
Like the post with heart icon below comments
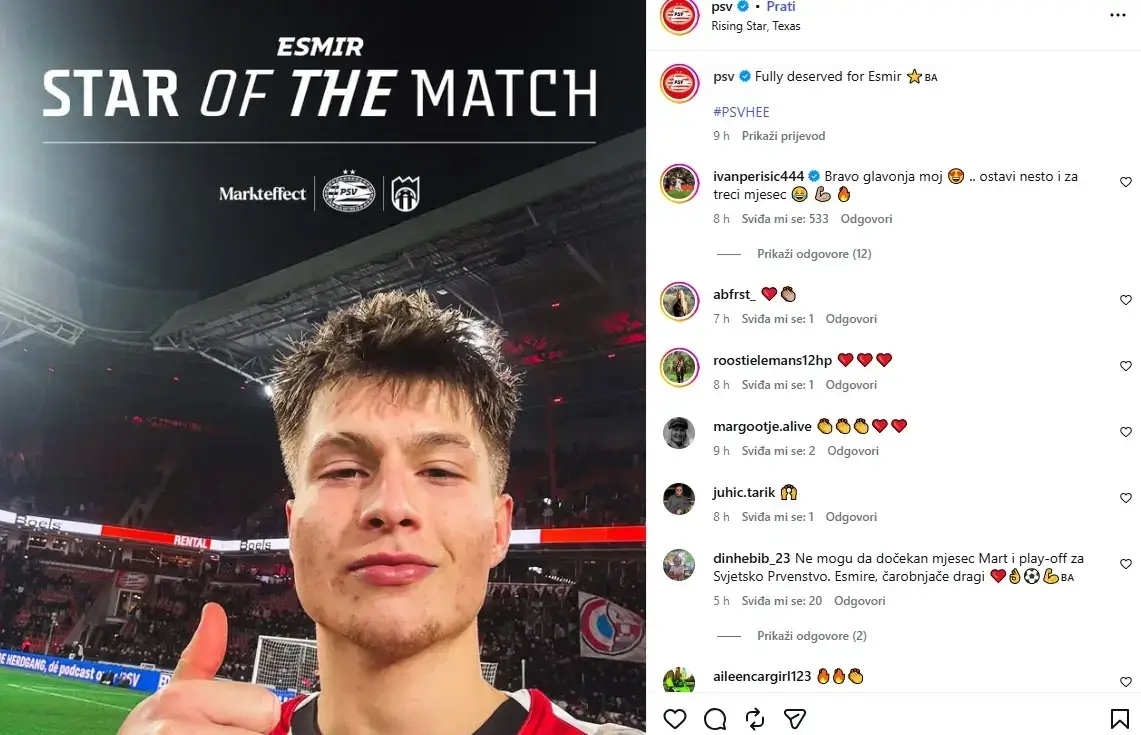675,719
